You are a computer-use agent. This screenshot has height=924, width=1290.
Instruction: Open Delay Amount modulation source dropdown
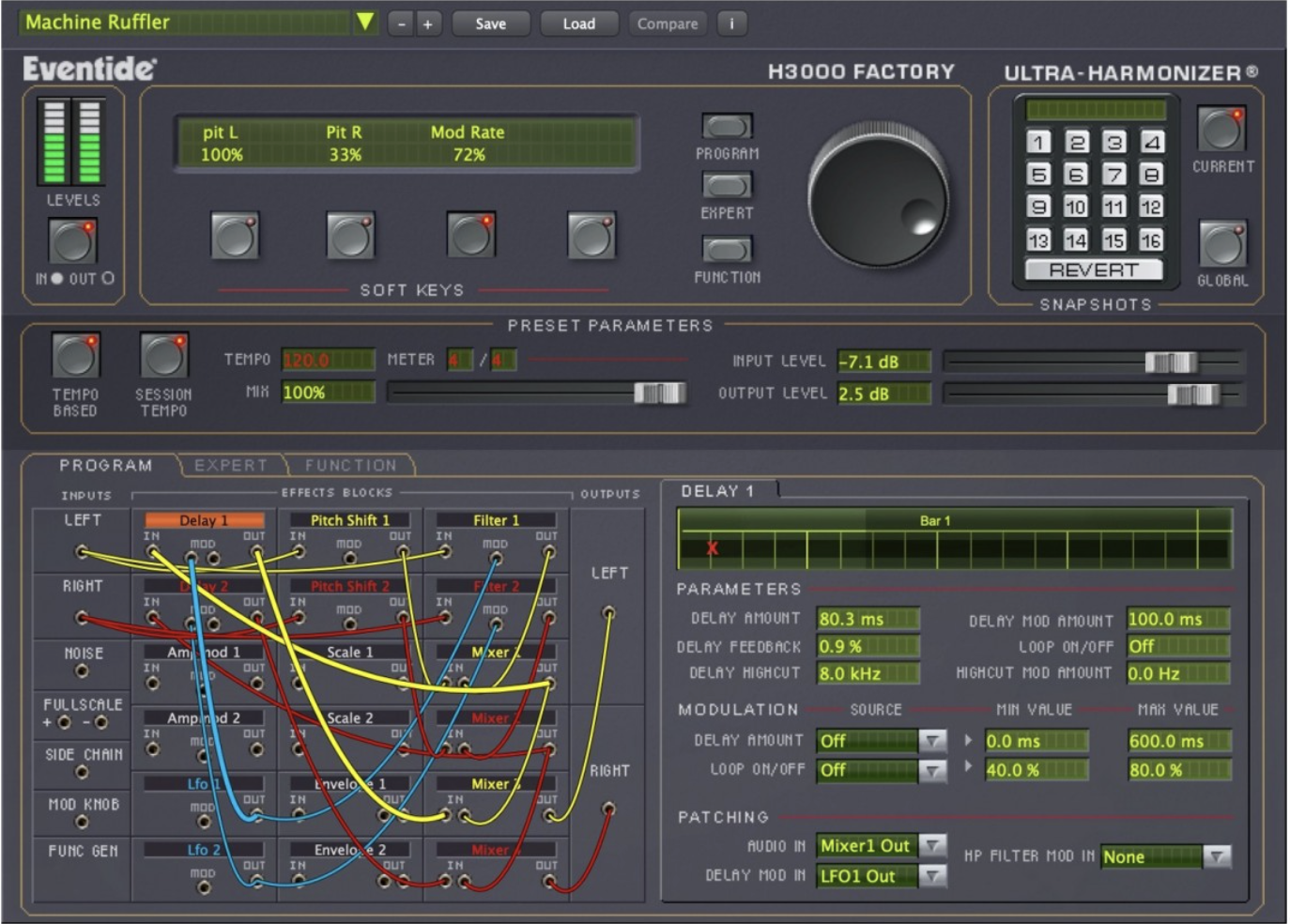point(932,741)
